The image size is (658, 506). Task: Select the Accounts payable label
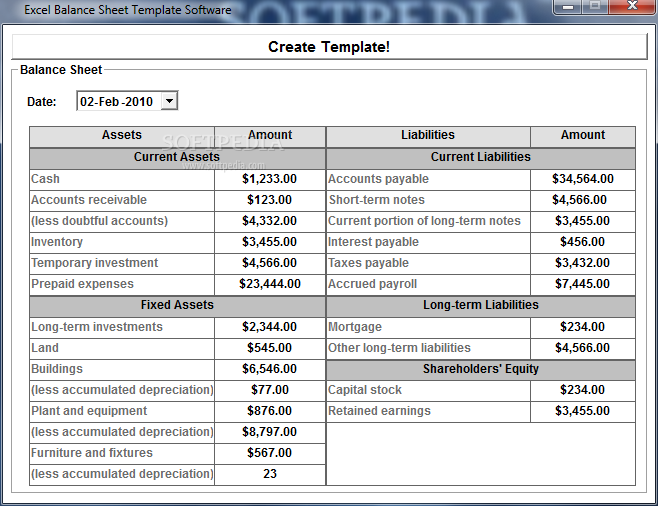(x=379, y=179)
